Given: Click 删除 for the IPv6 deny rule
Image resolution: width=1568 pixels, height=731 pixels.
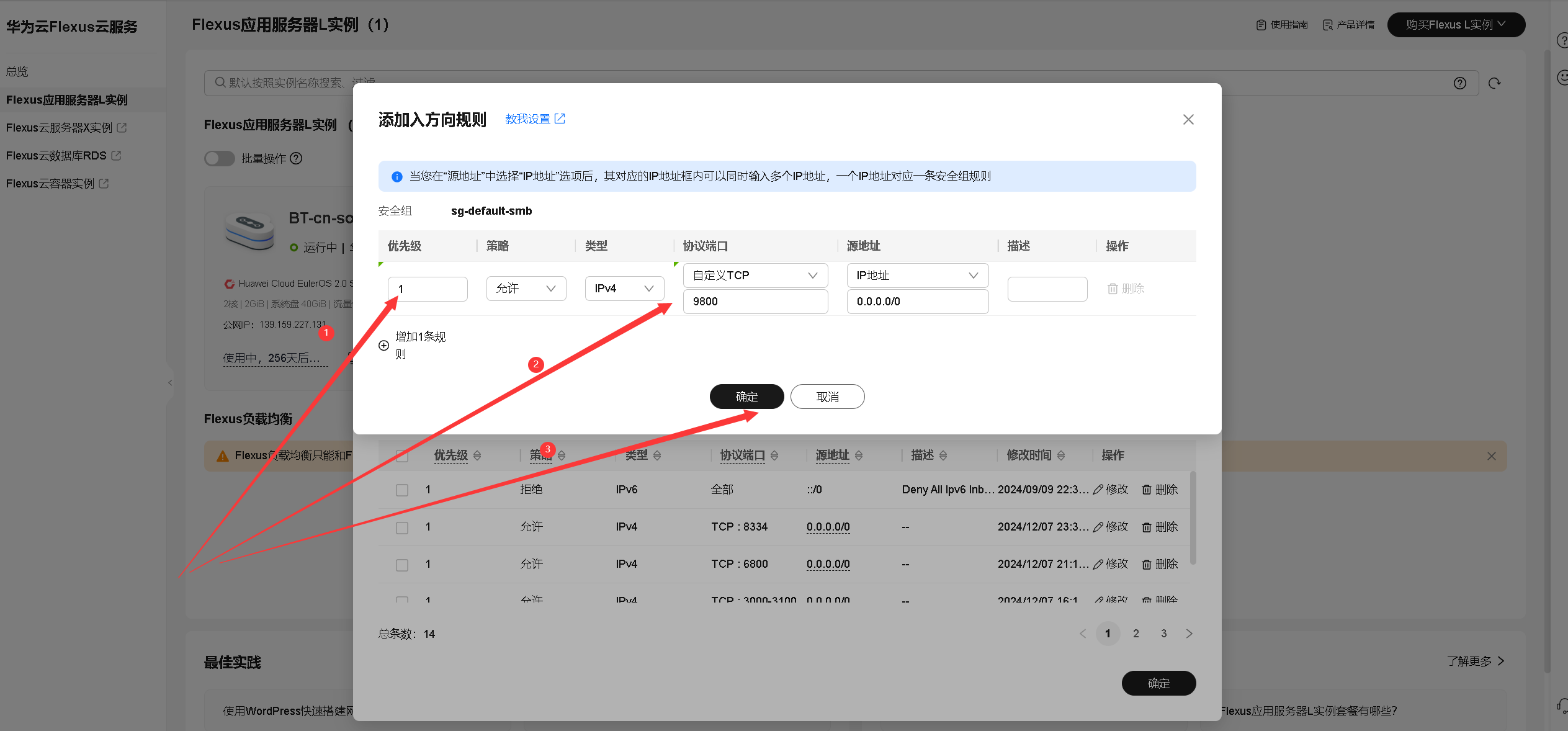Looking at the screenshot, I should coord(1160,490).
